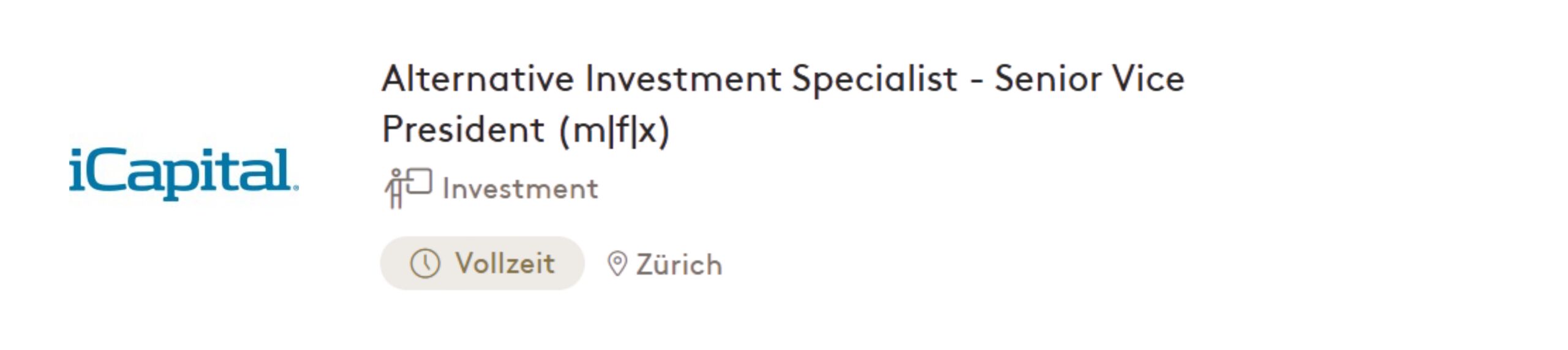Click the location pin icon
The width and height of the screenshot is (1568, 350).
point(617,264)
